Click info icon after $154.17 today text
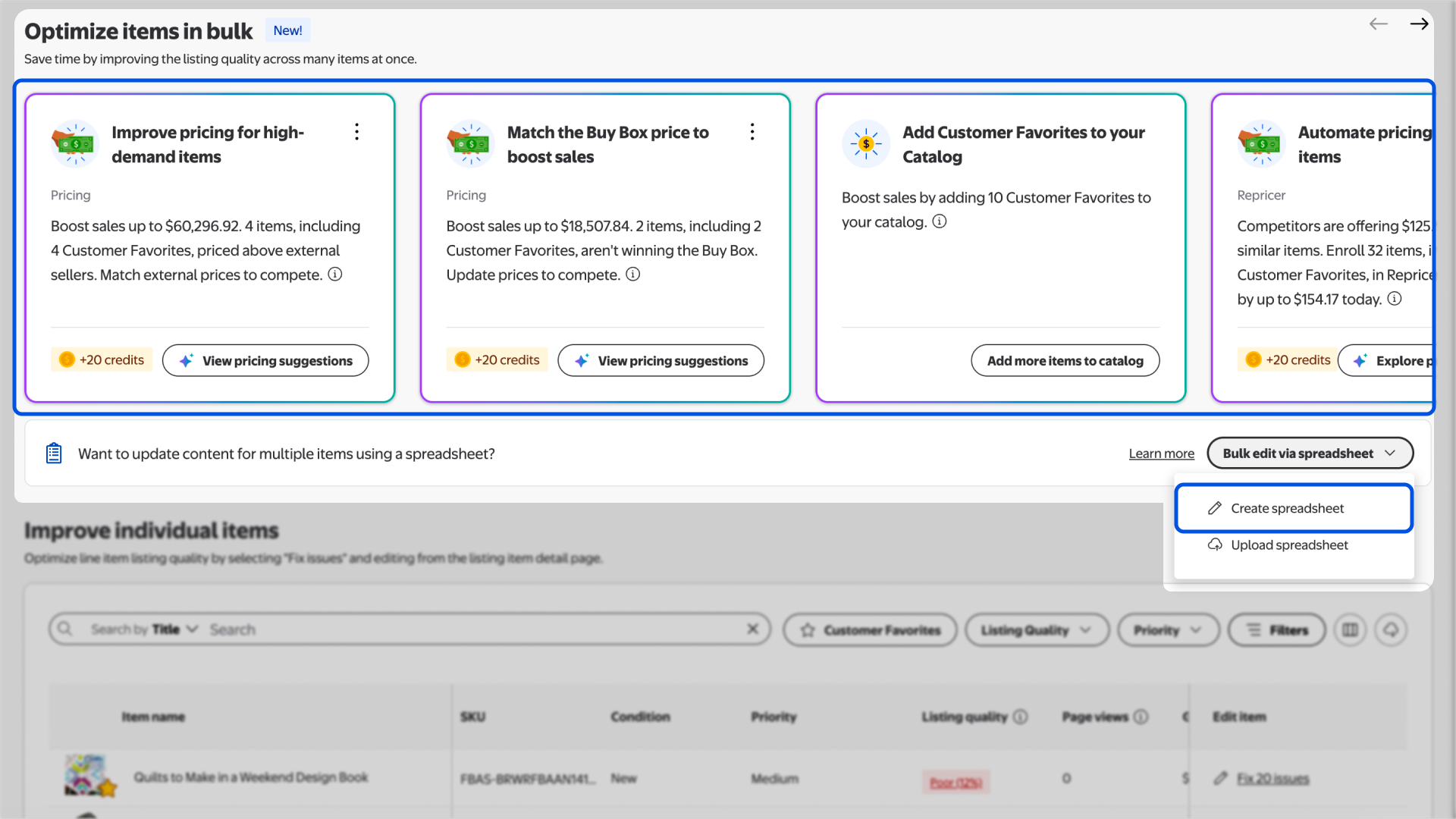The image size is (1456, 819). point(1395,299)
